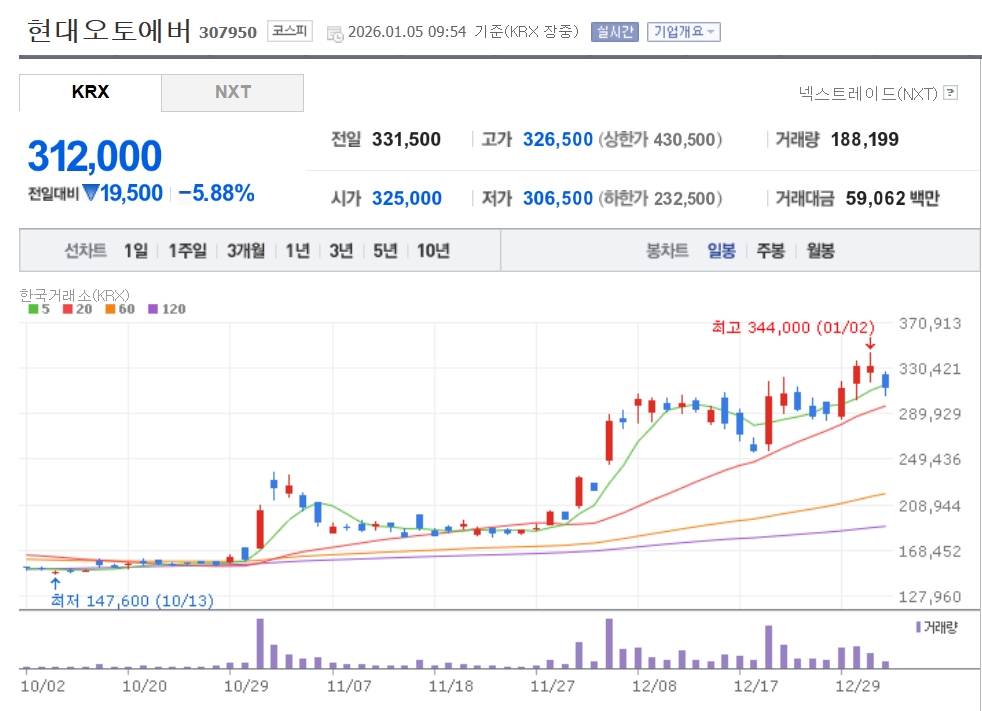Screen dimensions: 982x711
Task: Show the 3년 line chart
Action: (x=341, y=251)
